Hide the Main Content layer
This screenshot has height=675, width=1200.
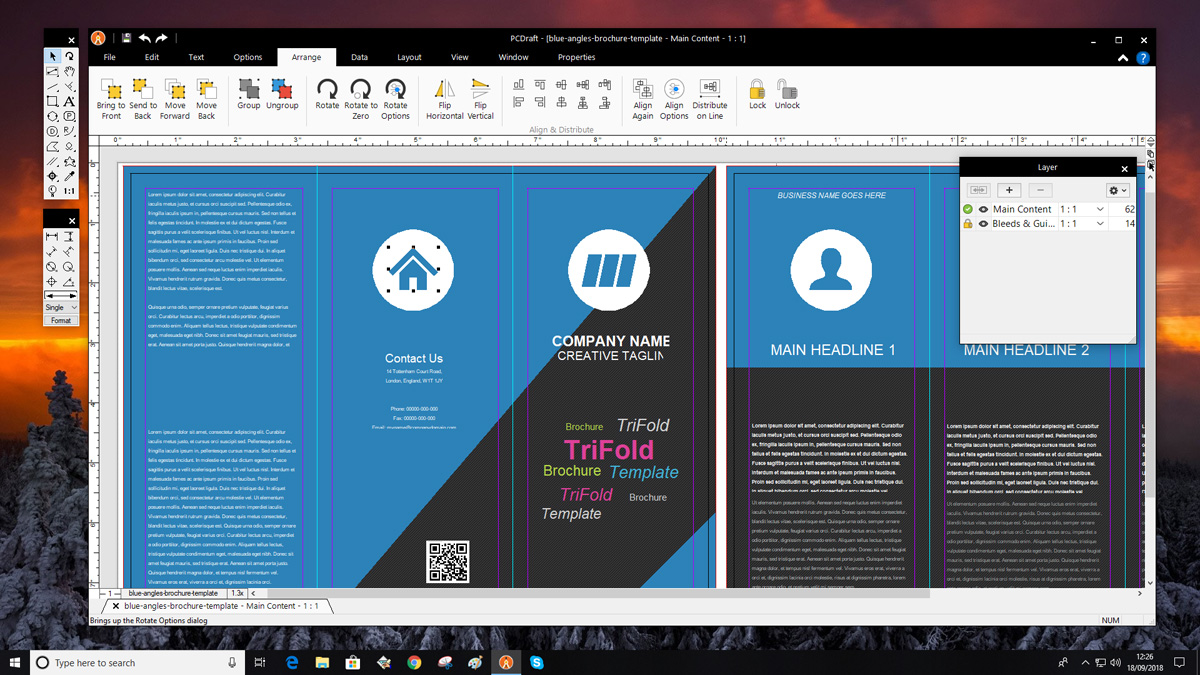point(983,210)
